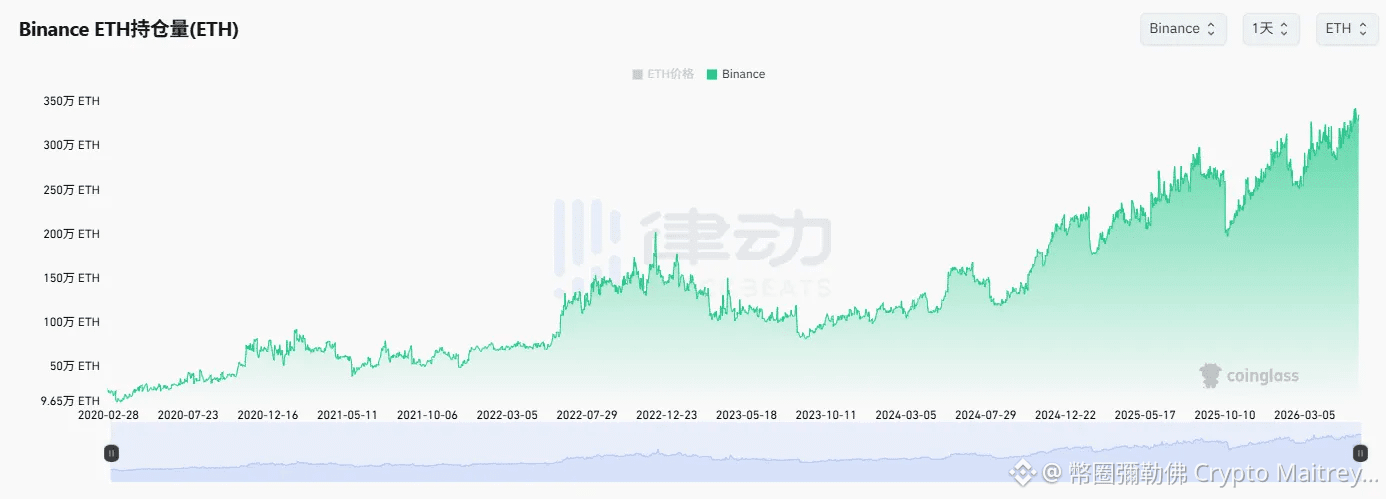Click the 150万 ETH axis label
This screenshot has height=499, width=1386.
(72, 277)
